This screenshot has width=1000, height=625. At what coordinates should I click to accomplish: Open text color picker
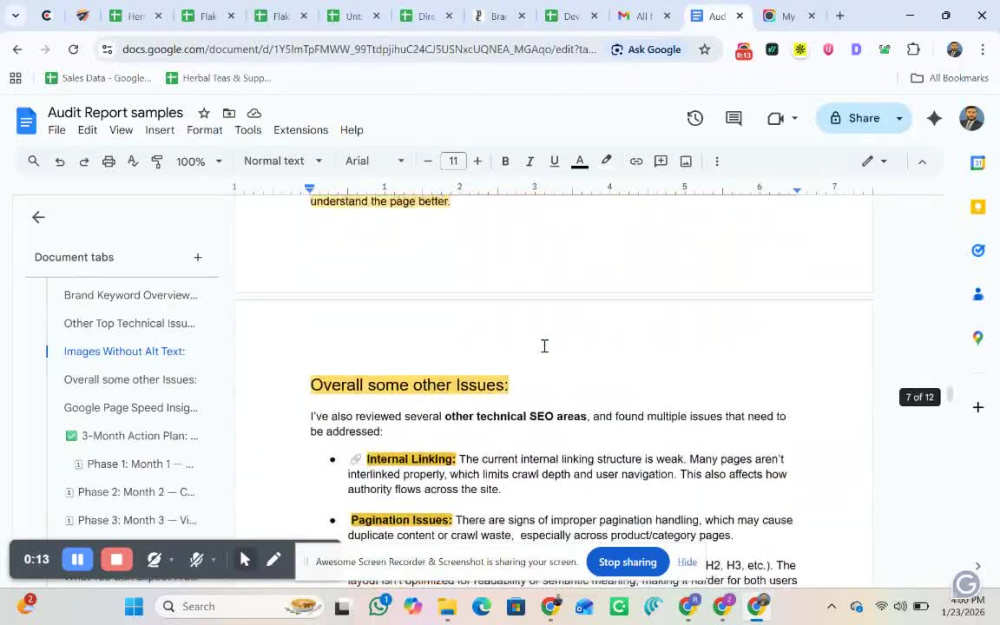(579, 161)
